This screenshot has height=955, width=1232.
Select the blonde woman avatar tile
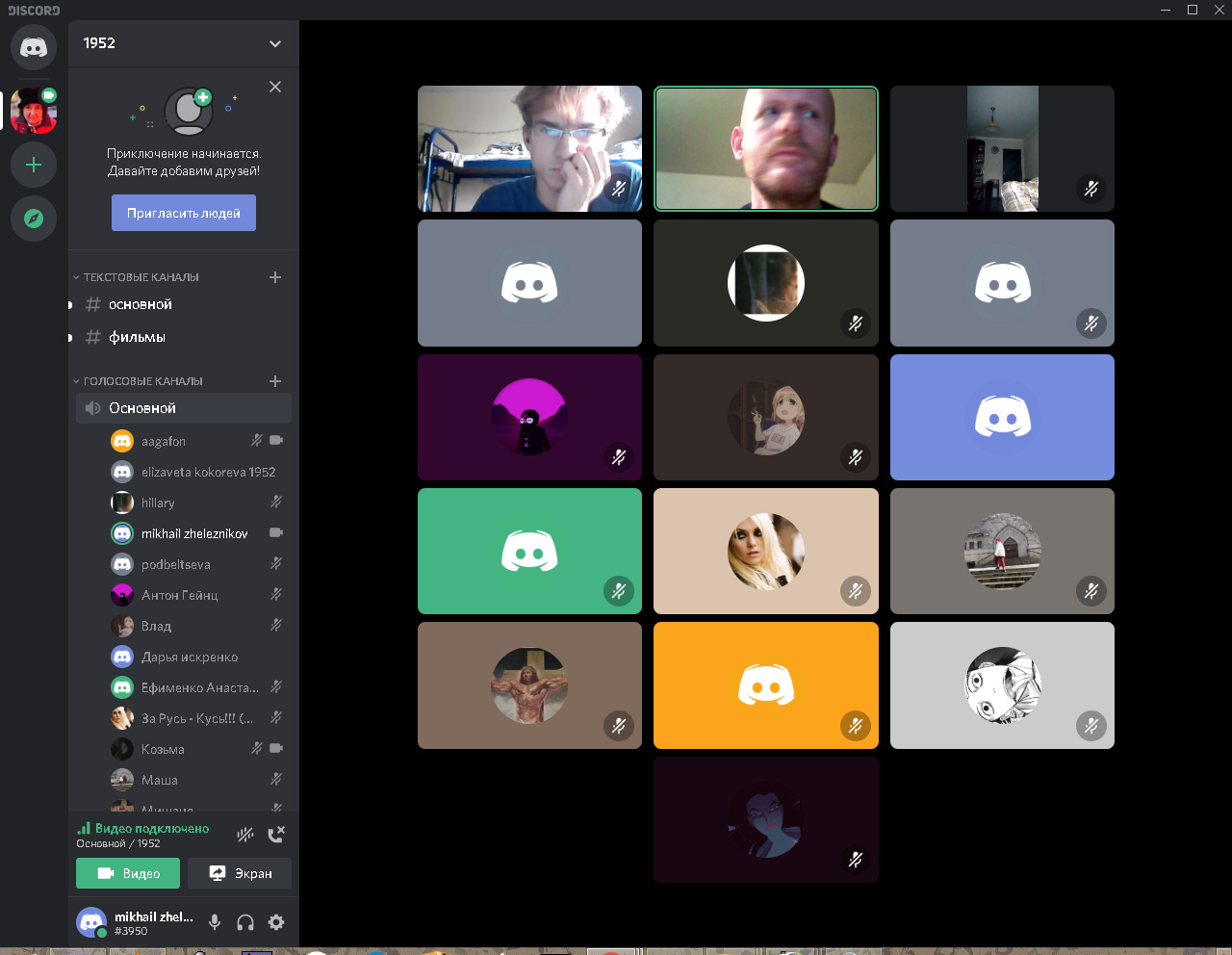click(766, 551)
